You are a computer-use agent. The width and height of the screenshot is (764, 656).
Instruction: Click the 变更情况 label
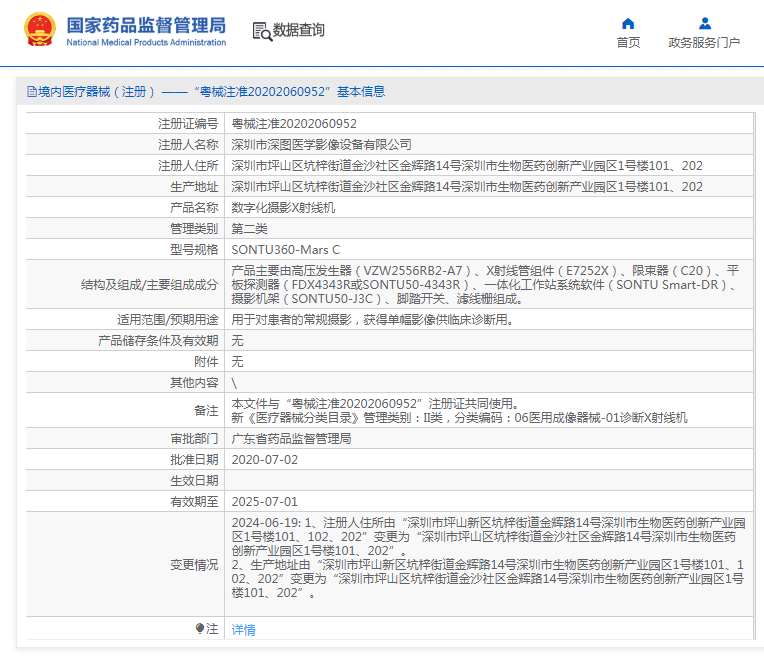194,565
